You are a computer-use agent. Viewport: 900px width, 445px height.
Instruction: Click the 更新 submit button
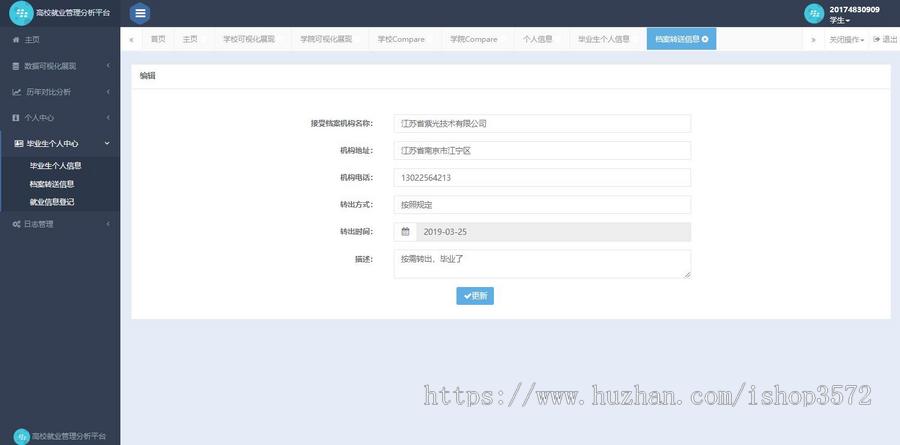475,296
